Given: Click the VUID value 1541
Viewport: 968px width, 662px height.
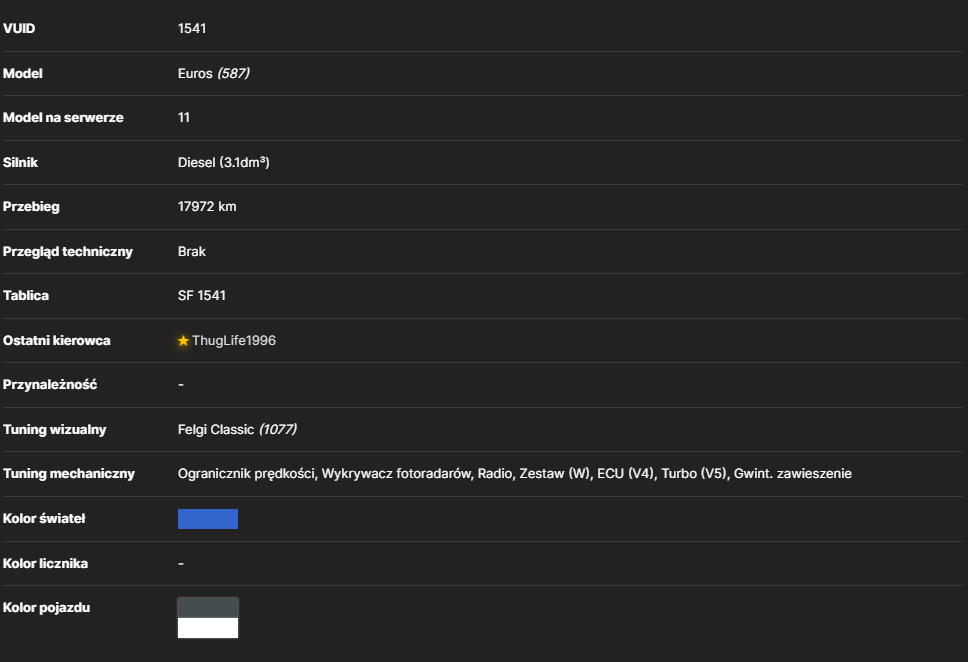Looking at the screenshot, I should (192, 28).
